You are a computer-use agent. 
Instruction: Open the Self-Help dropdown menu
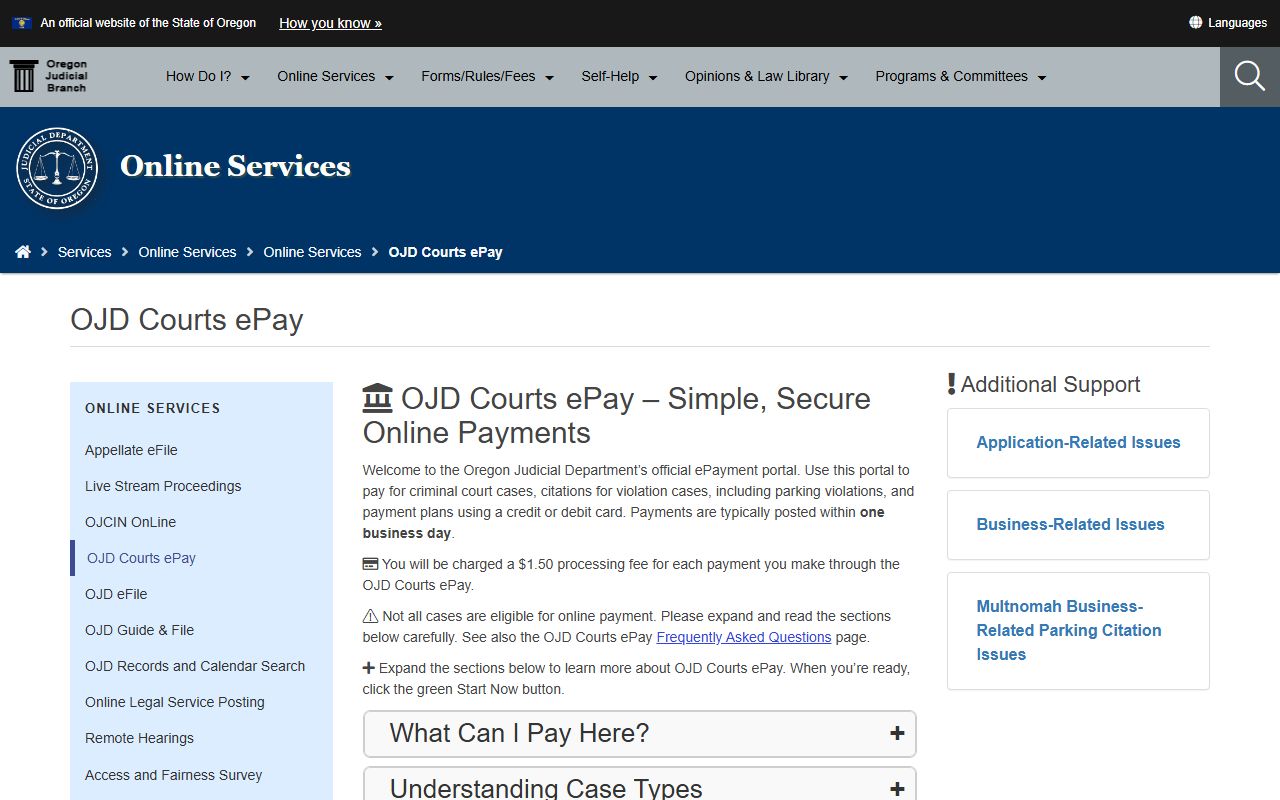coord(619,76)
